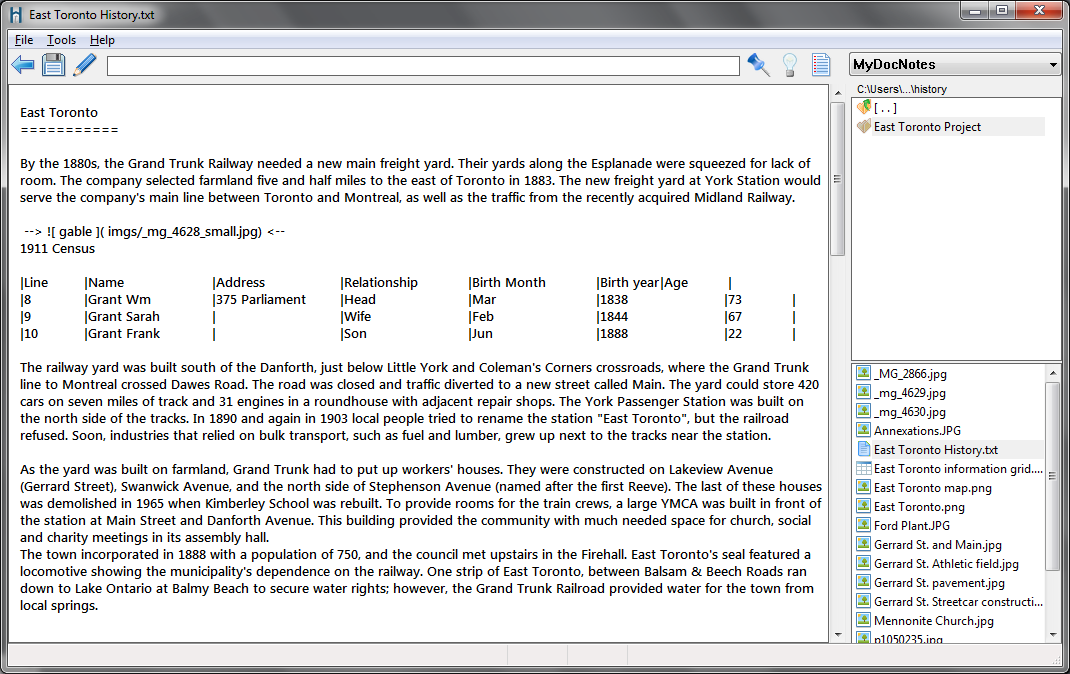Click the East Toronto Project folder icon
The image size is (1070, 674).
coord(864,126)
